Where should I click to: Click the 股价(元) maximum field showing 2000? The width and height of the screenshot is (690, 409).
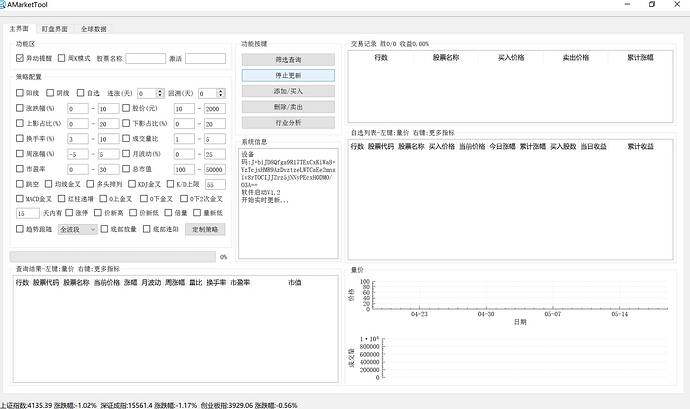215,109
